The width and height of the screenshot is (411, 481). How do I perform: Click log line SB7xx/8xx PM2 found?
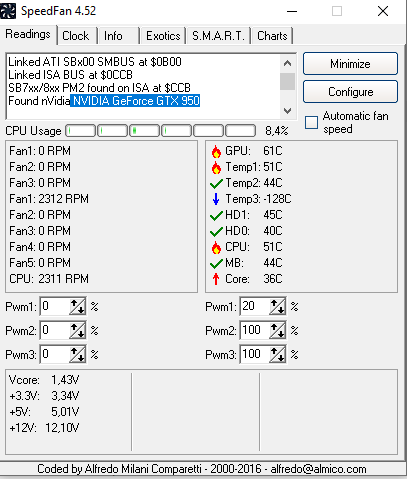coord(99,88)
